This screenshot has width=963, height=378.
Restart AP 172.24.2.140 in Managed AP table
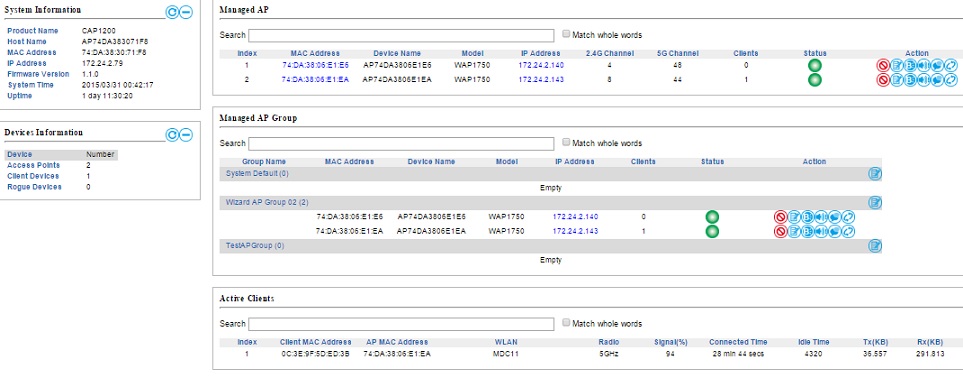951,65
